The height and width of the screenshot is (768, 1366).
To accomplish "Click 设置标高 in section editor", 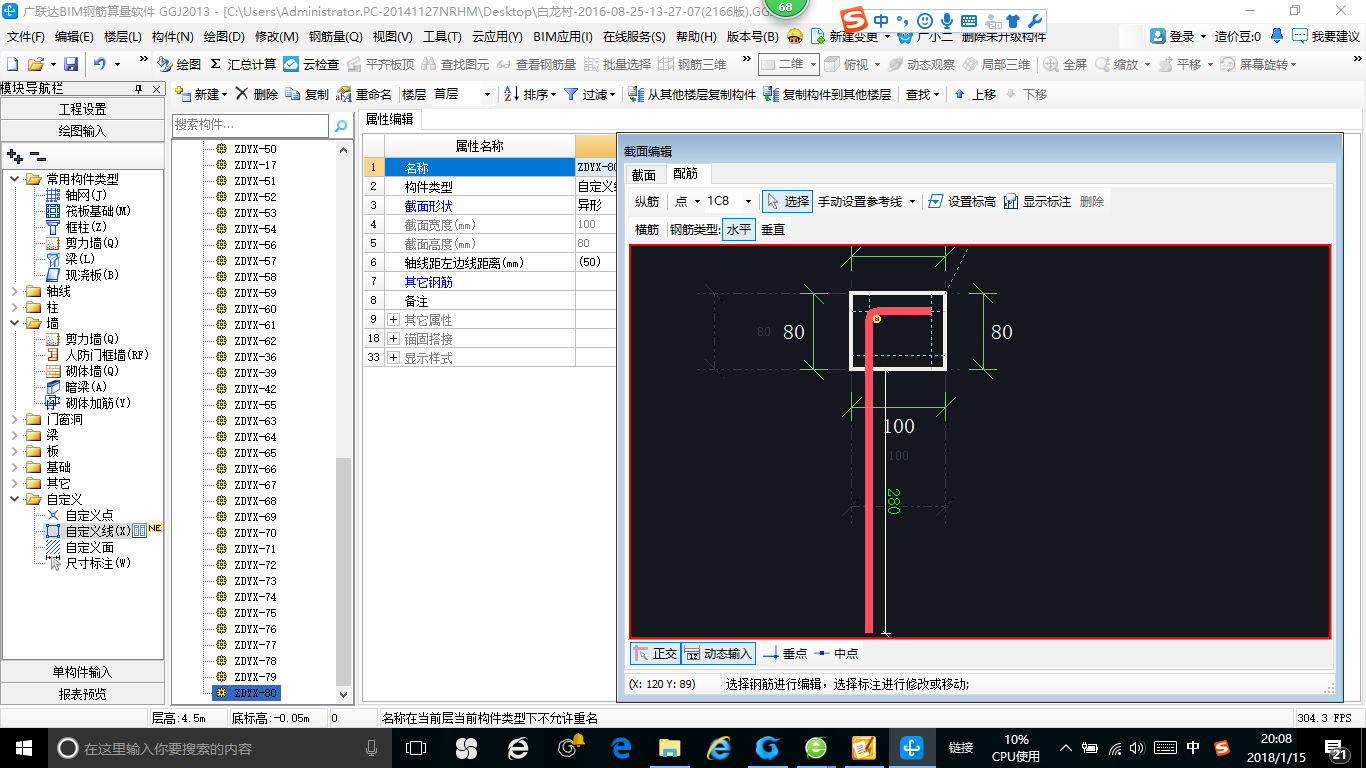I will [961, 201].
